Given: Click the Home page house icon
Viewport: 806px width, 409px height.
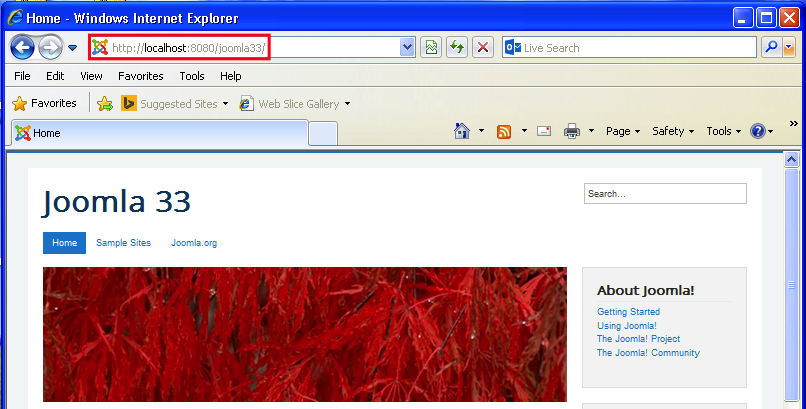Looking at the screenshot, I should click(x=462, y=131).
